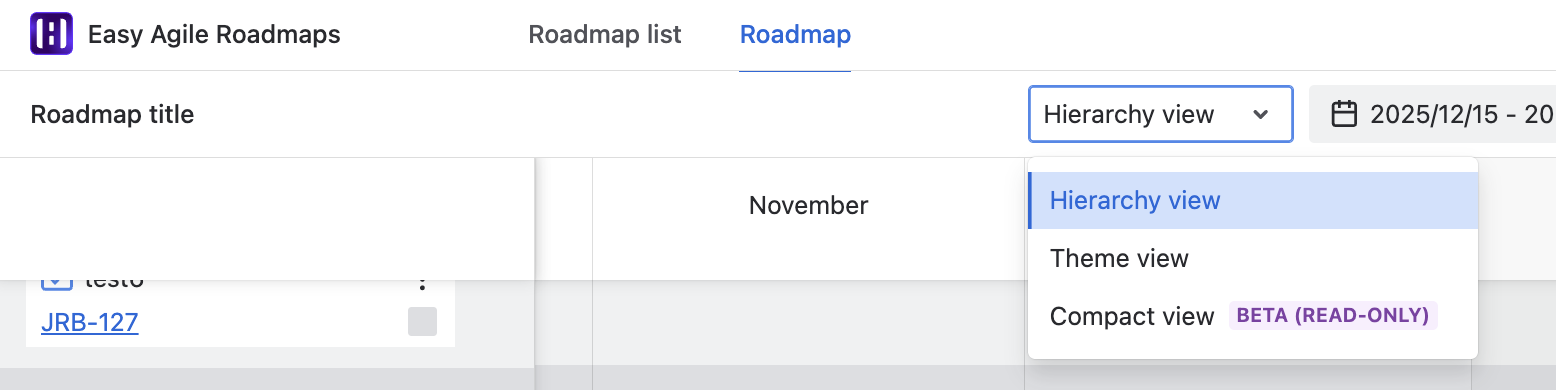Screen dimensions: 1556x390
Task: Switch to the Roadmap list tab
Action: pyautogui.click(x=605, y=35)
